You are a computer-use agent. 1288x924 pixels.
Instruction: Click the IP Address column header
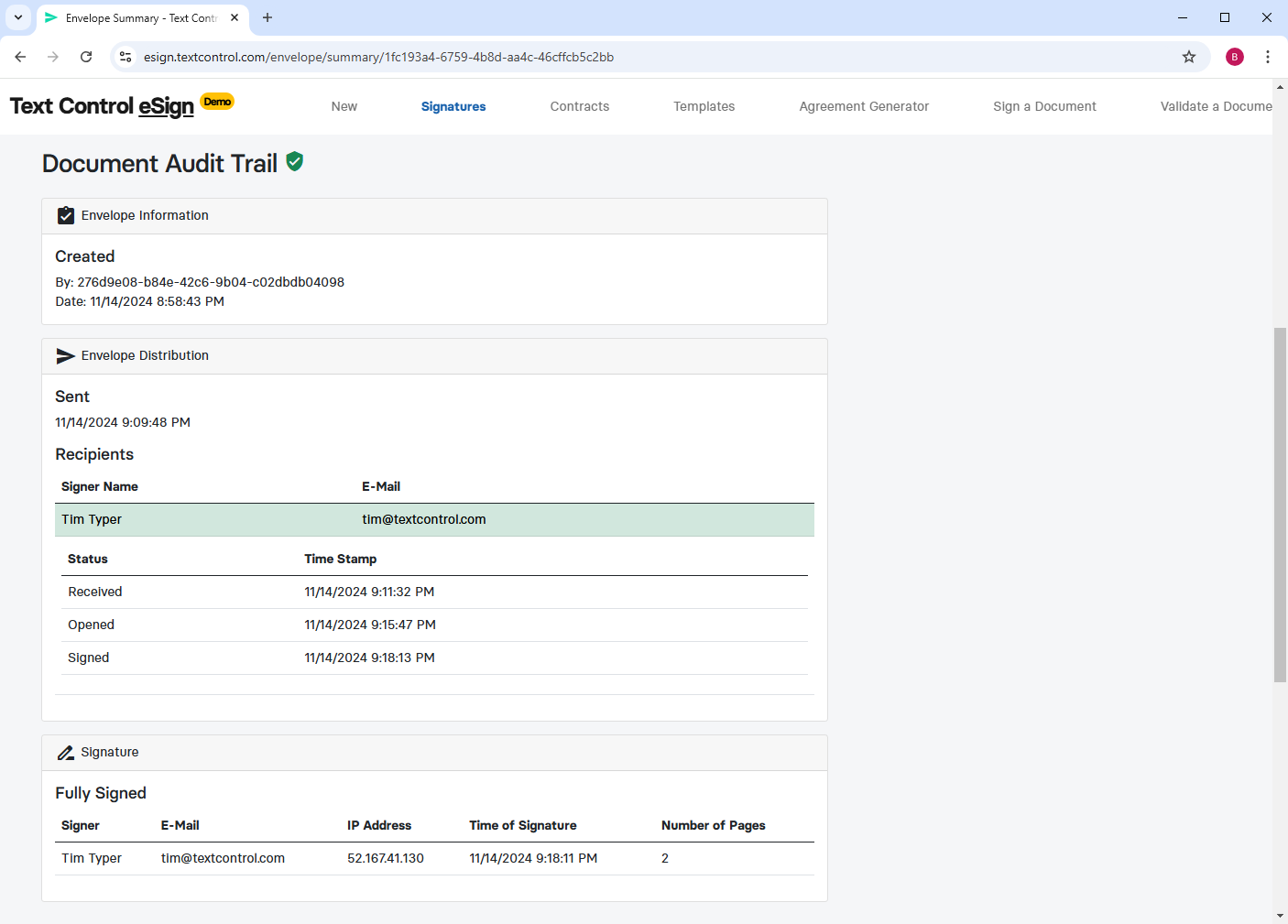click(379, 825)
